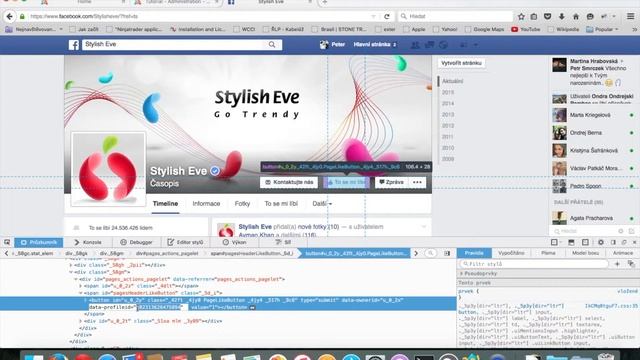Open Facebook messages icon
The width and height of the screenshot is (640, 360).
click(x=429, y=44)
